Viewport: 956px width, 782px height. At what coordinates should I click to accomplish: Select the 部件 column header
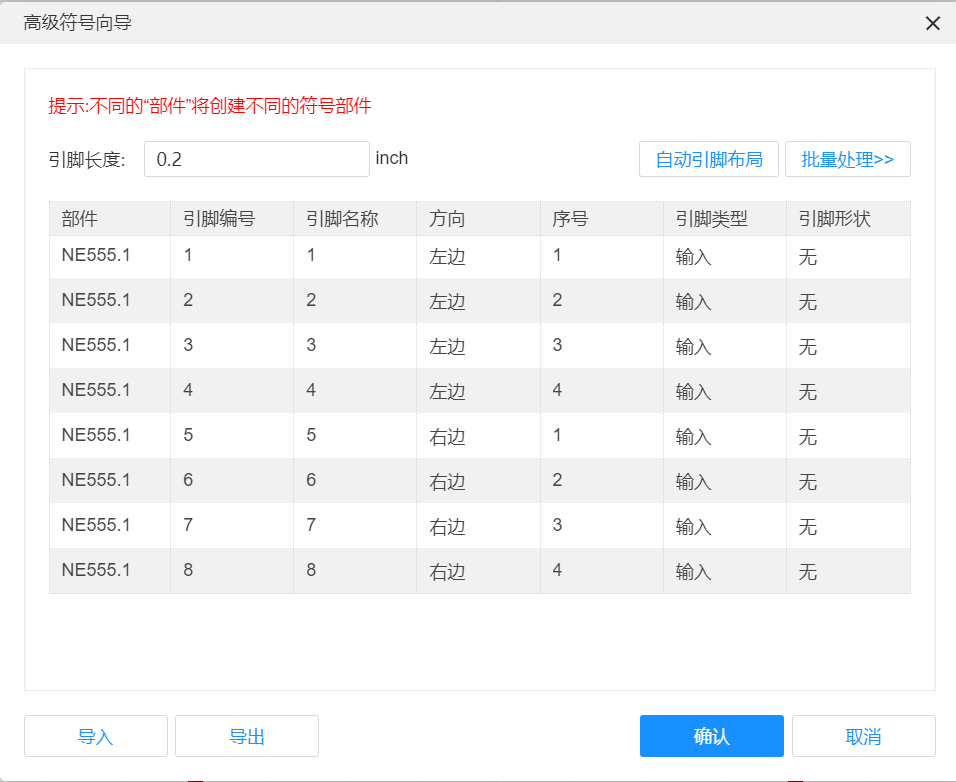110,218
